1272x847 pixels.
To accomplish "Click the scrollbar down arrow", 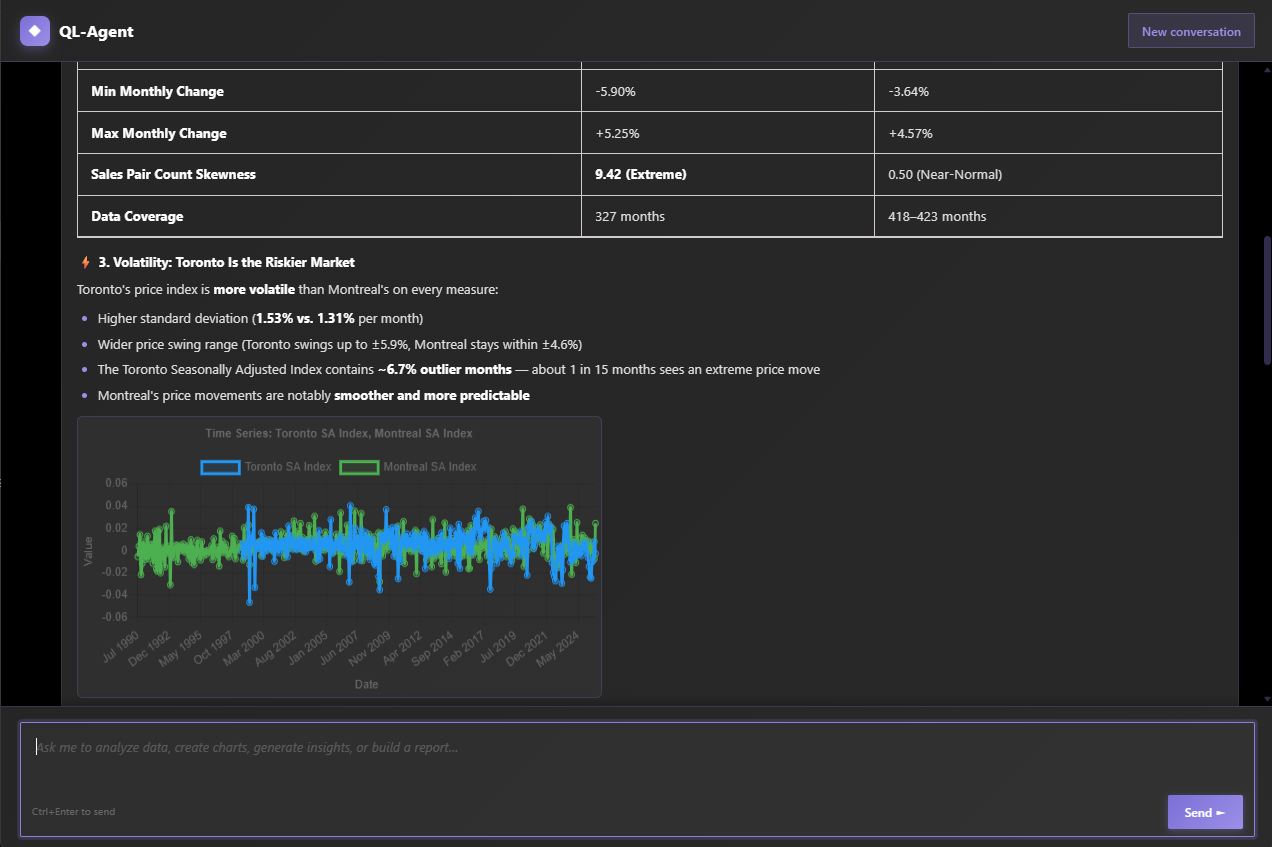I will pyautogui.click(x=1267, y=699).
